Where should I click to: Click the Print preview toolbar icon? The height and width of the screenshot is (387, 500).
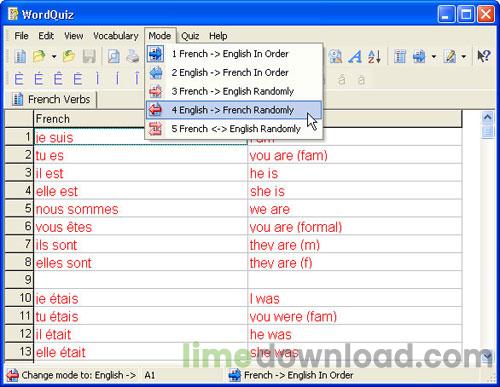tap(114, 56)
